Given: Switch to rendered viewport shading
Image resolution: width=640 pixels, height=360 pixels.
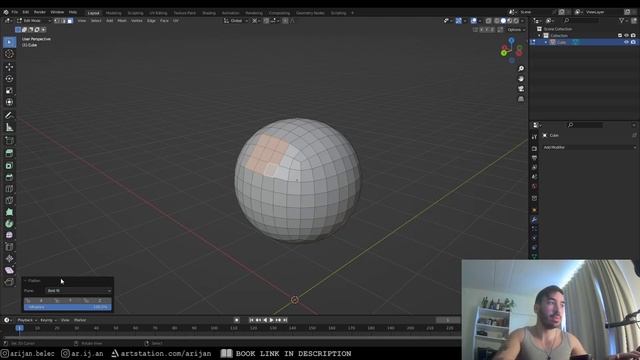Looking at the screenshot, I should click(516, 21).
